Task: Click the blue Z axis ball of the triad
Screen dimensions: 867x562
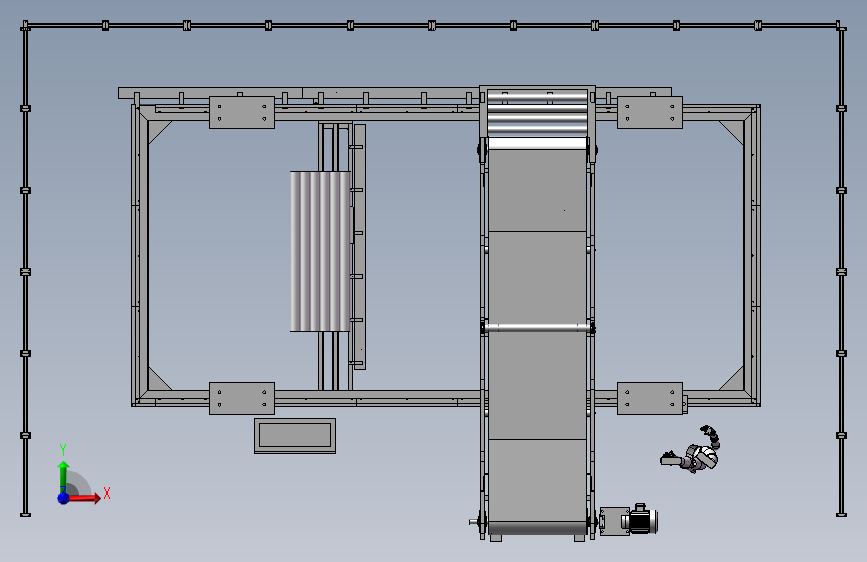Action: click(x=63, y=498)
